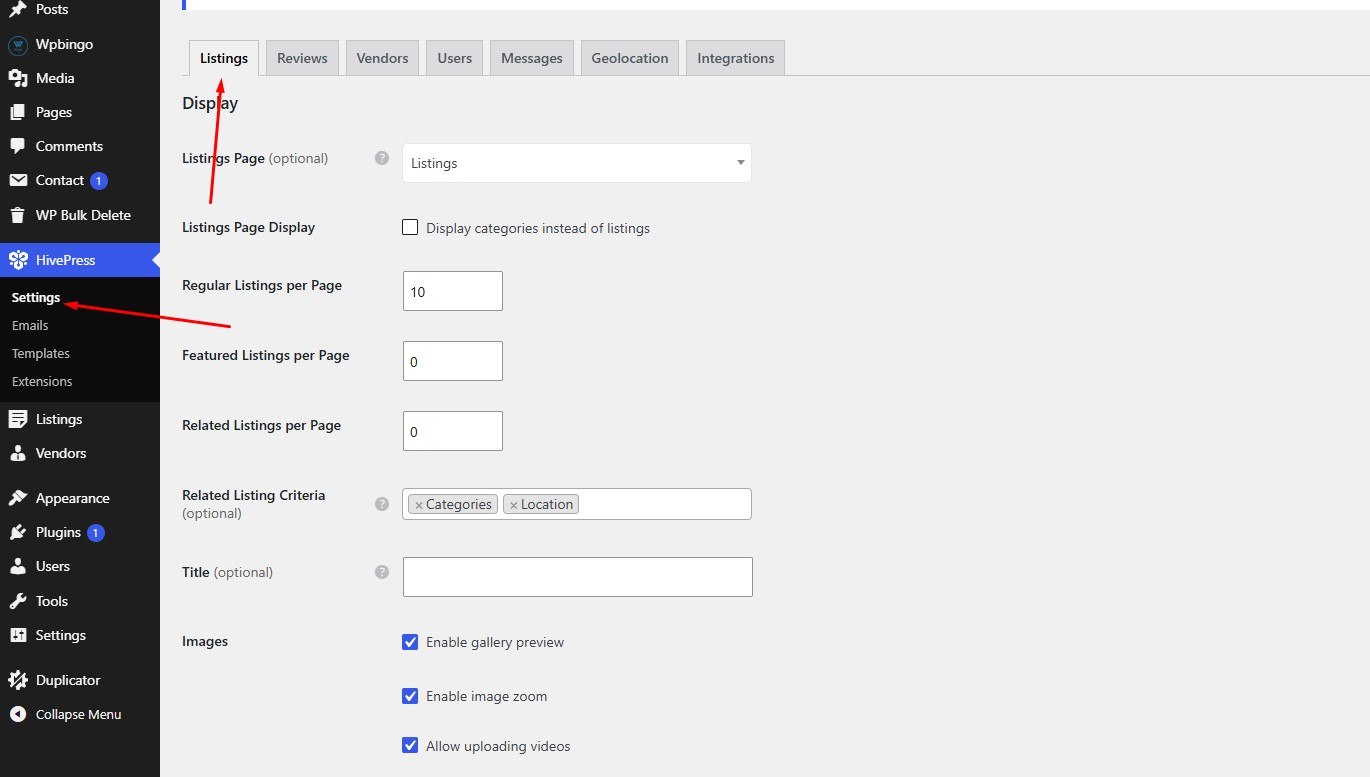Click the Comments speech bubble icon
This screenshot has width=1370, height=777.
17,147
